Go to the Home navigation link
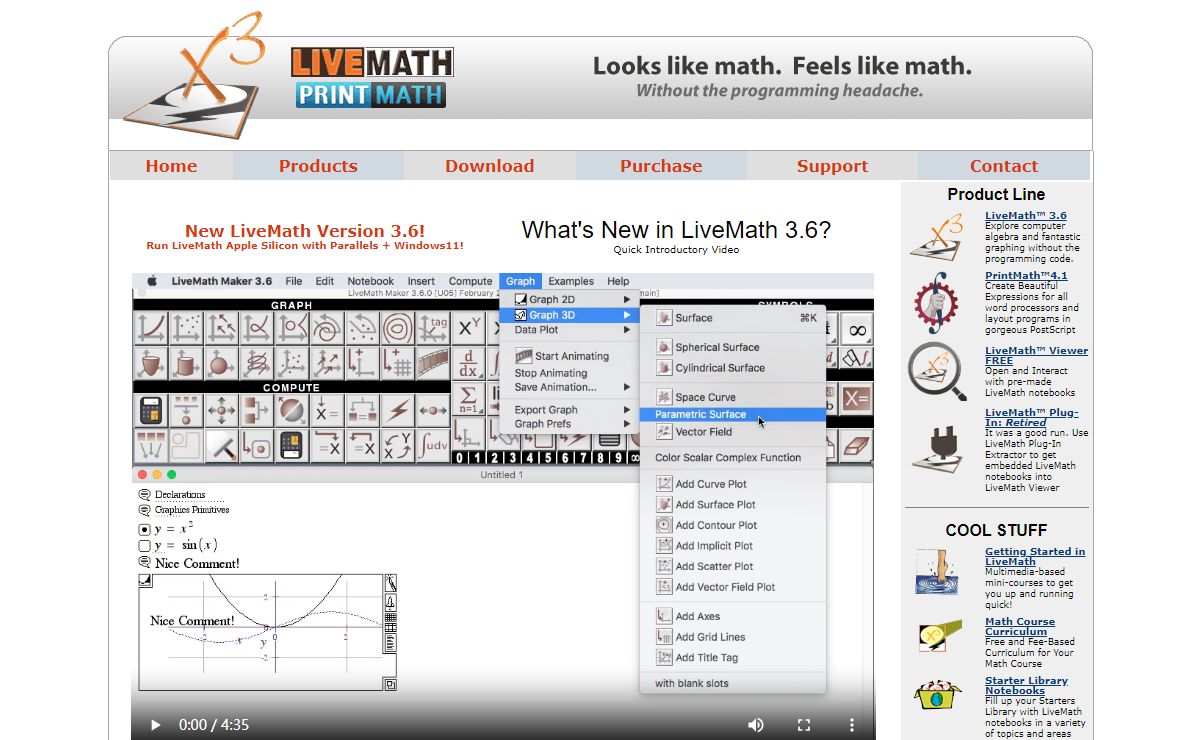The height and width of the screenshot is (740, 1200). coord(171,166)
